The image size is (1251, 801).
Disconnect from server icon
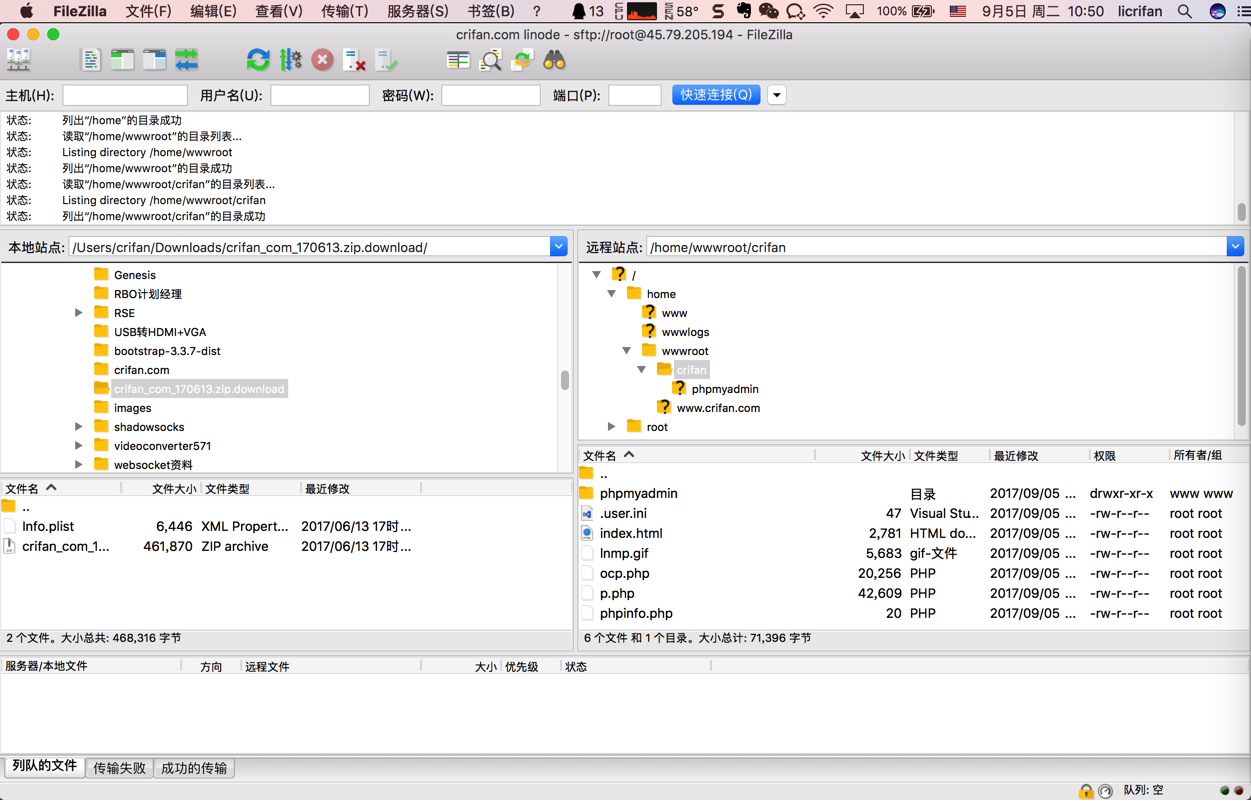pos(354,61)
